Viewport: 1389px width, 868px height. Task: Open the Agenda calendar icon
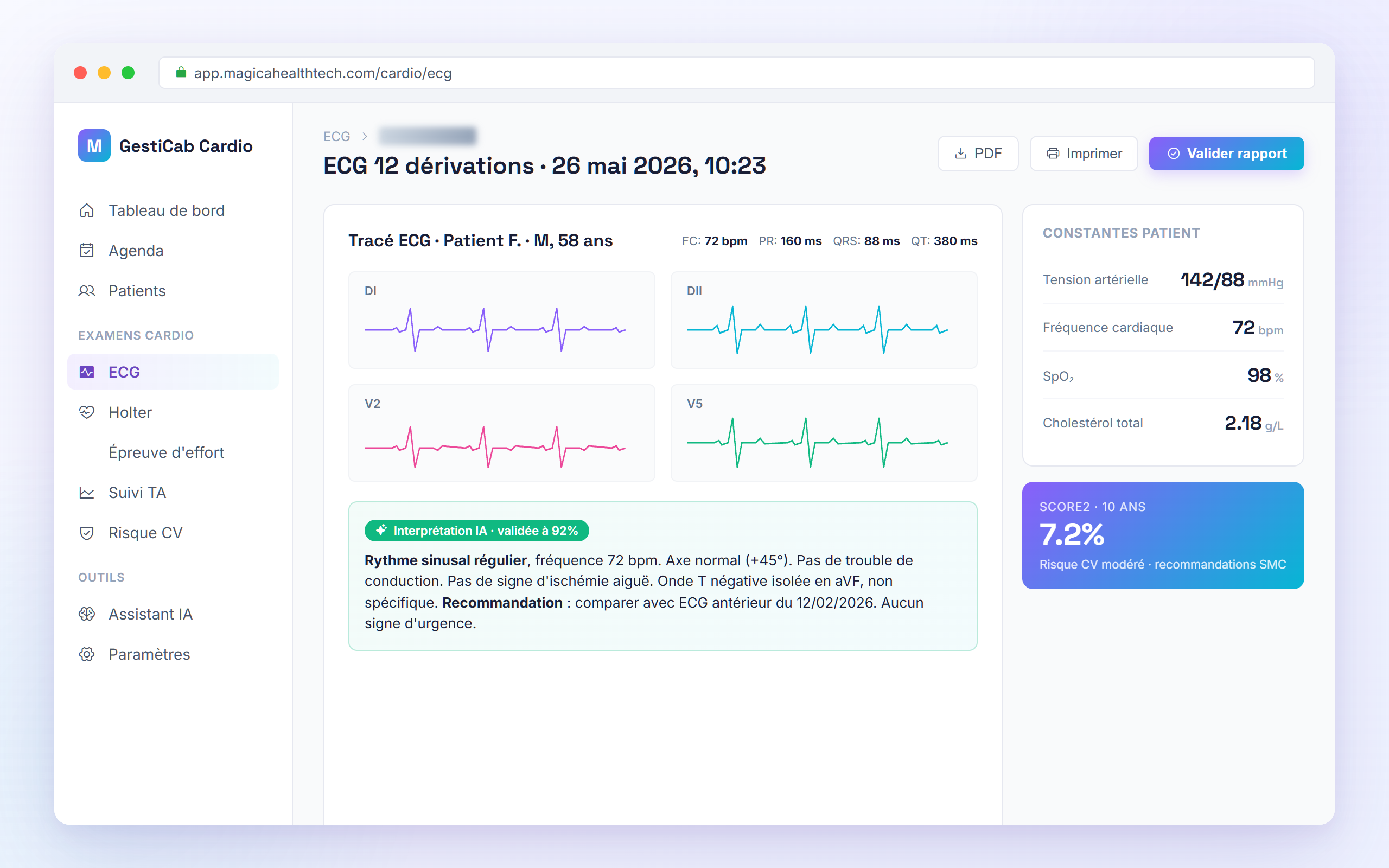point(87,251)
